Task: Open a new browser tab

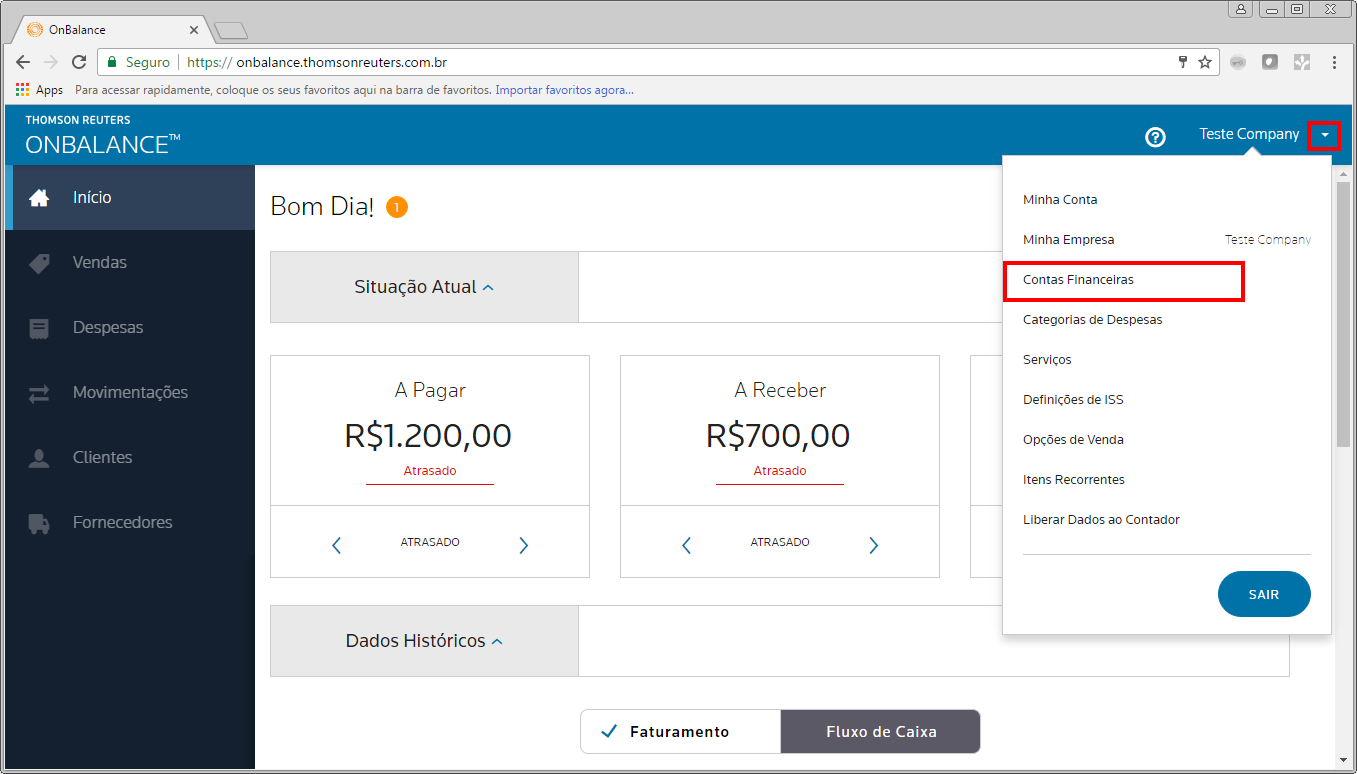Action: pyautogui.click(x=231, y=30)
